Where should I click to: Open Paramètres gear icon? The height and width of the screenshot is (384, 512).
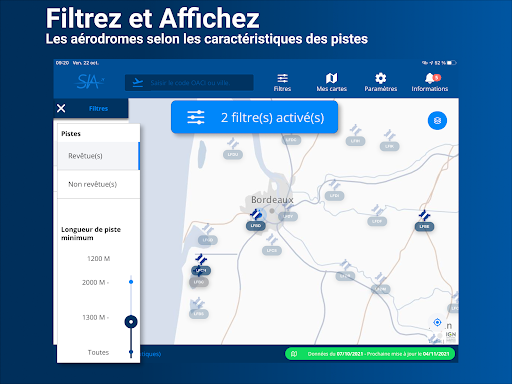click(381, 82)
